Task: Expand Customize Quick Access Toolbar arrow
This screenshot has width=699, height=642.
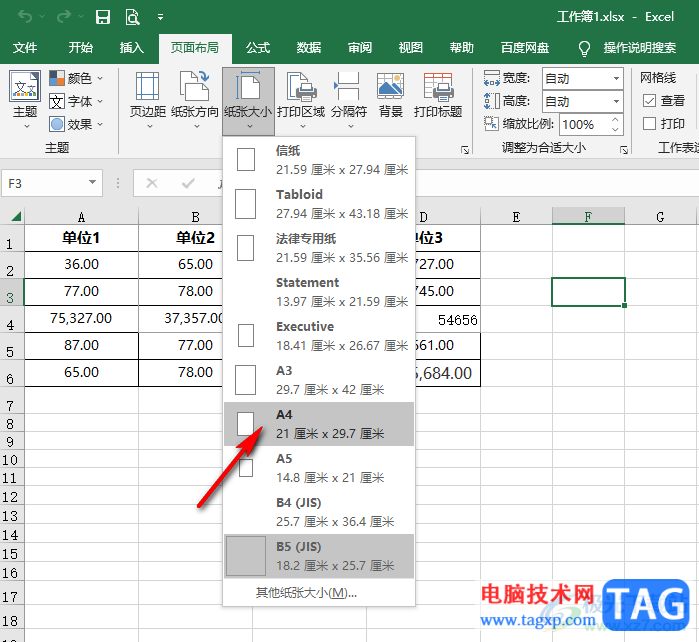Action: tap(160, 17)
